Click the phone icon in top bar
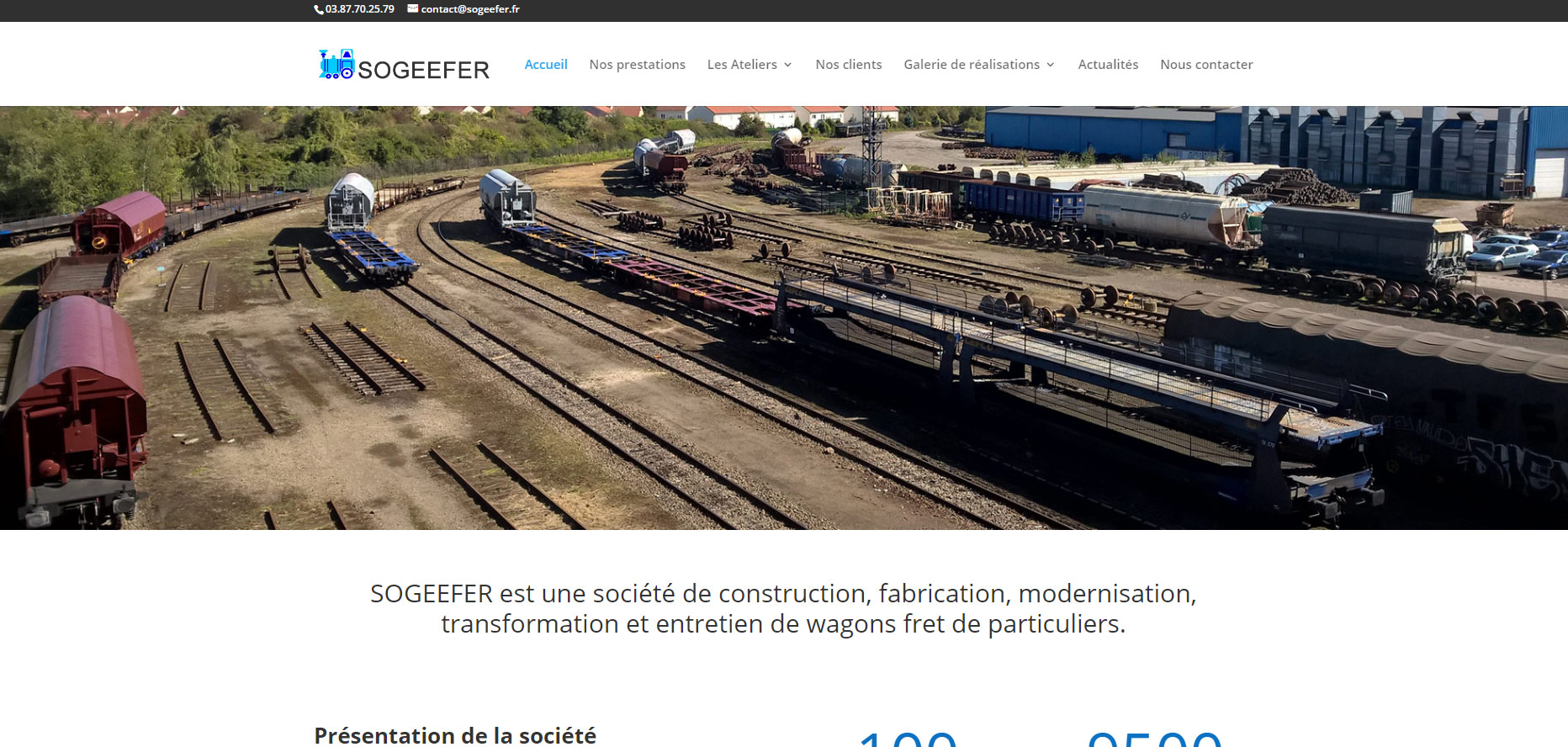This screenshot has height=747, width=1568. click(x=319, y=9)
